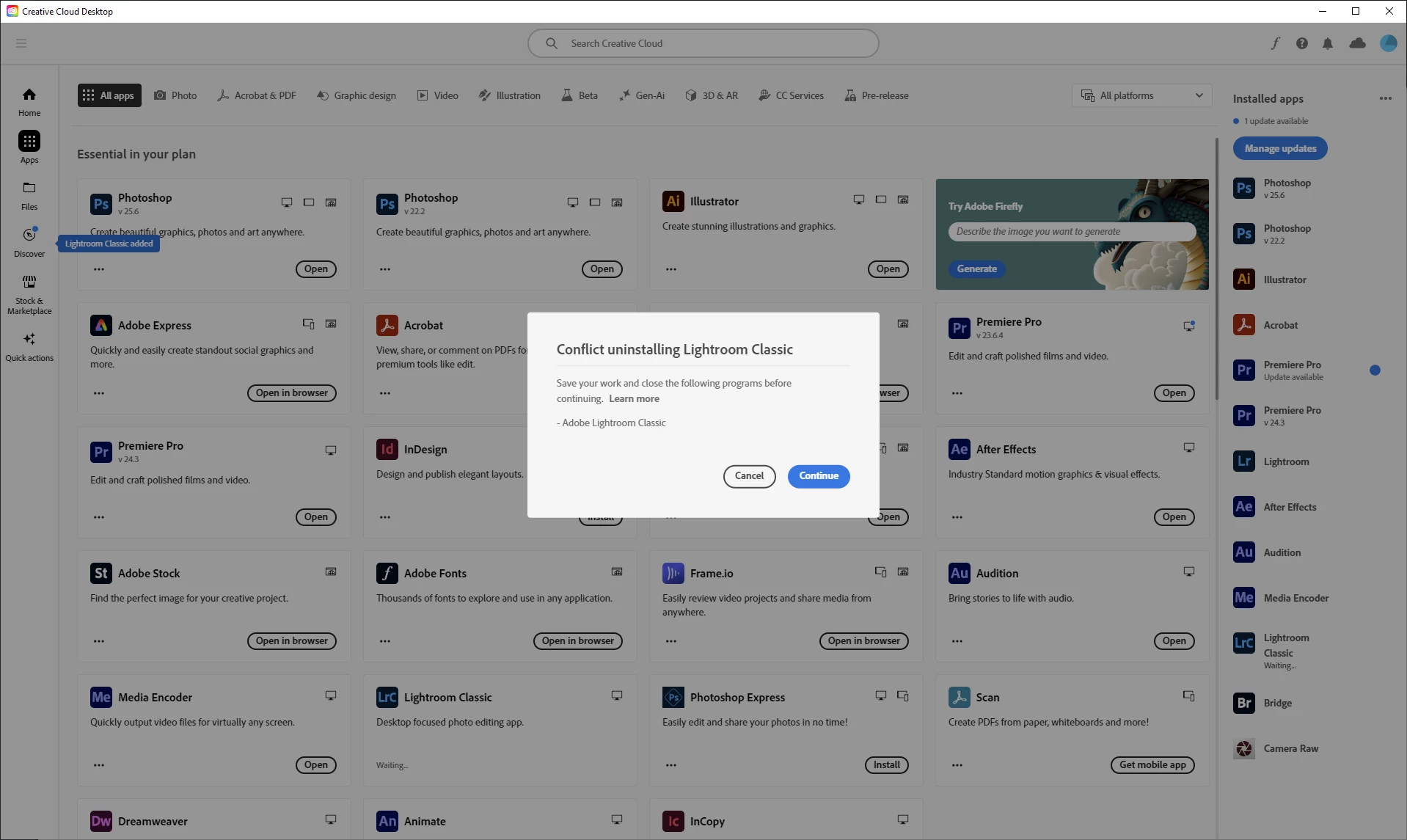
Task: Switch to CC Services category
Action: (x=792, y=95)
